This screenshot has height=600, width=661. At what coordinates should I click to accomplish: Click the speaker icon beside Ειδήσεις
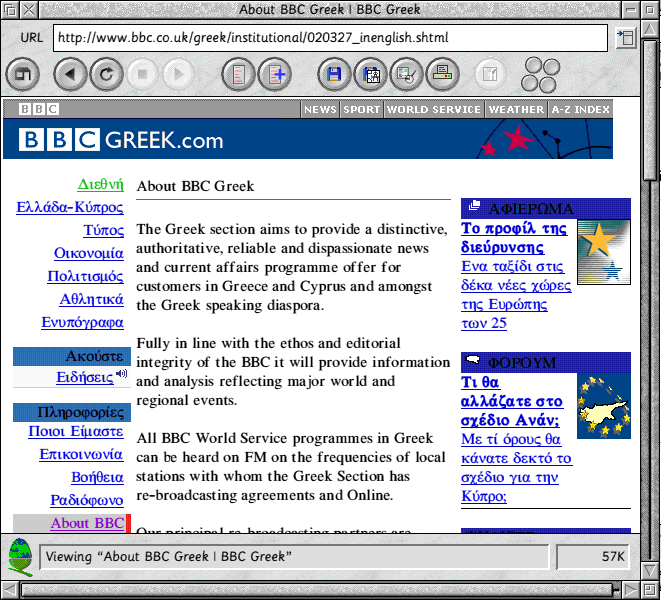coord(122,374)
